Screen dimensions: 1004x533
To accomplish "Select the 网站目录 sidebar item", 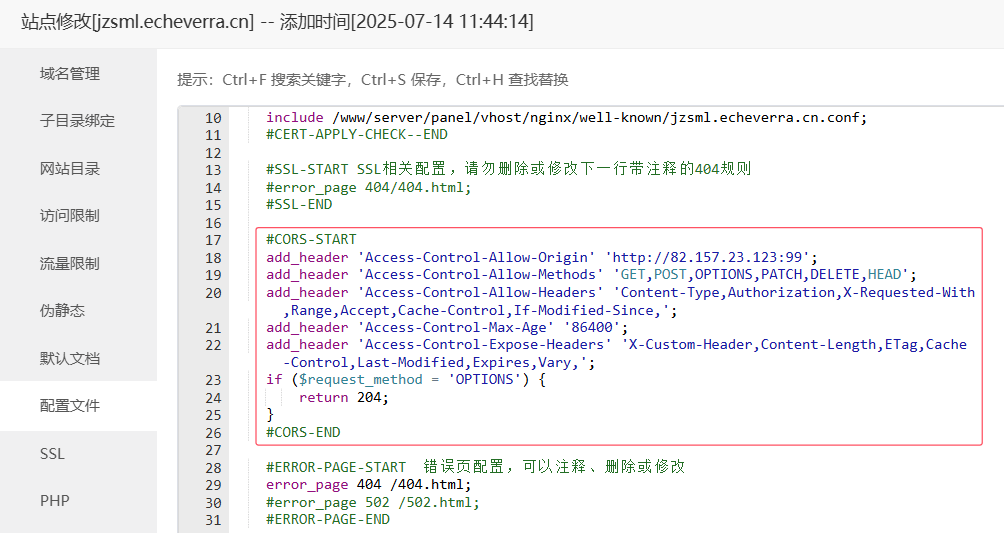I will [70, 169].
